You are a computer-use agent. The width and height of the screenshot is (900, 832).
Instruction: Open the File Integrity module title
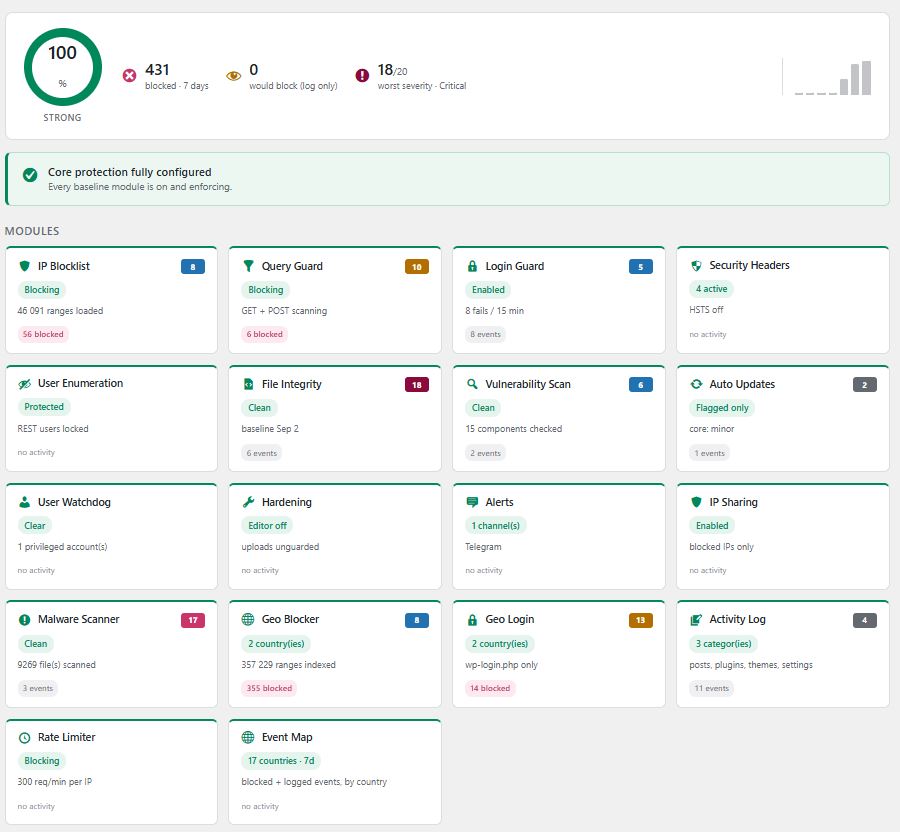(292, 384)
